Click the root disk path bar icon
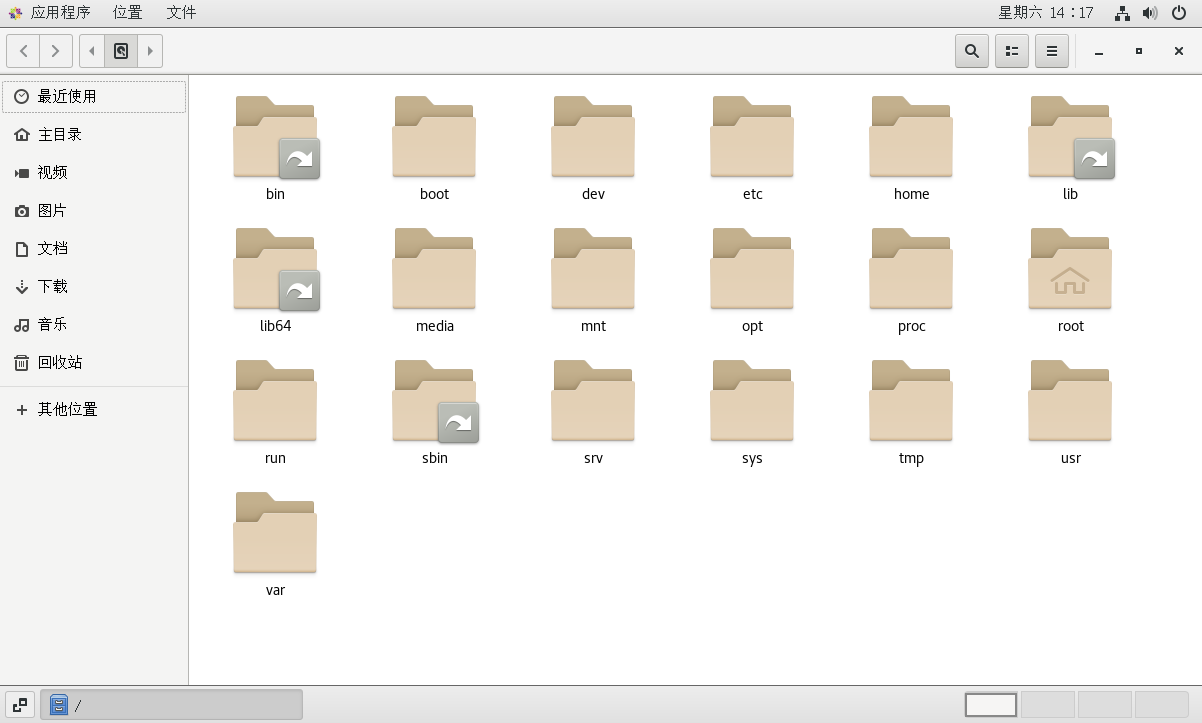Image resolution: width=1202 pixels, height=723 pixels. (121, 51)
